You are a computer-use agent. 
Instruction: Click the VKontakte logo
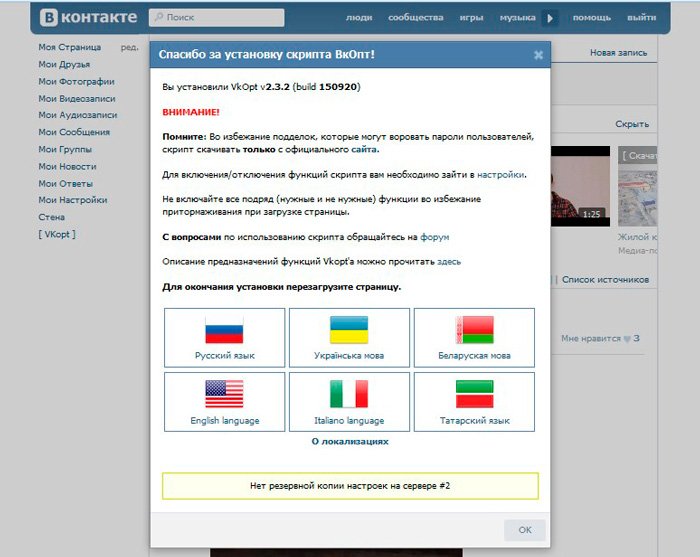[x=88, y=17]
